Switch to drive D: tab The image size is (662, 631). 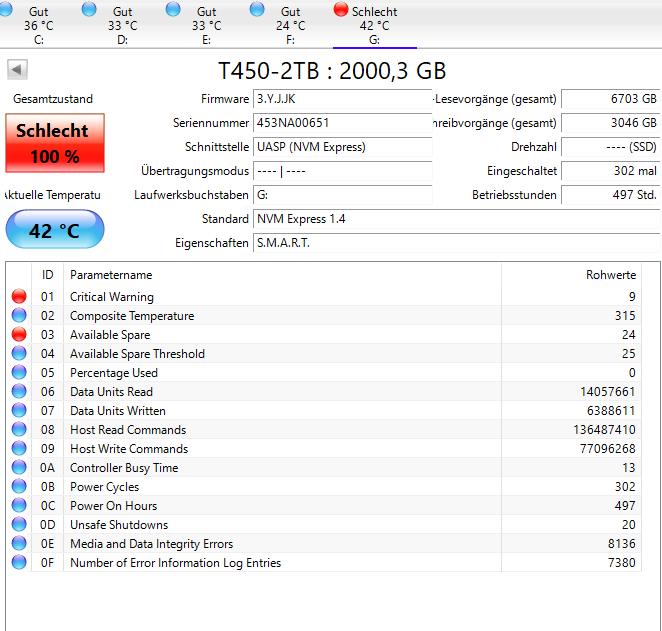[122, 24]
